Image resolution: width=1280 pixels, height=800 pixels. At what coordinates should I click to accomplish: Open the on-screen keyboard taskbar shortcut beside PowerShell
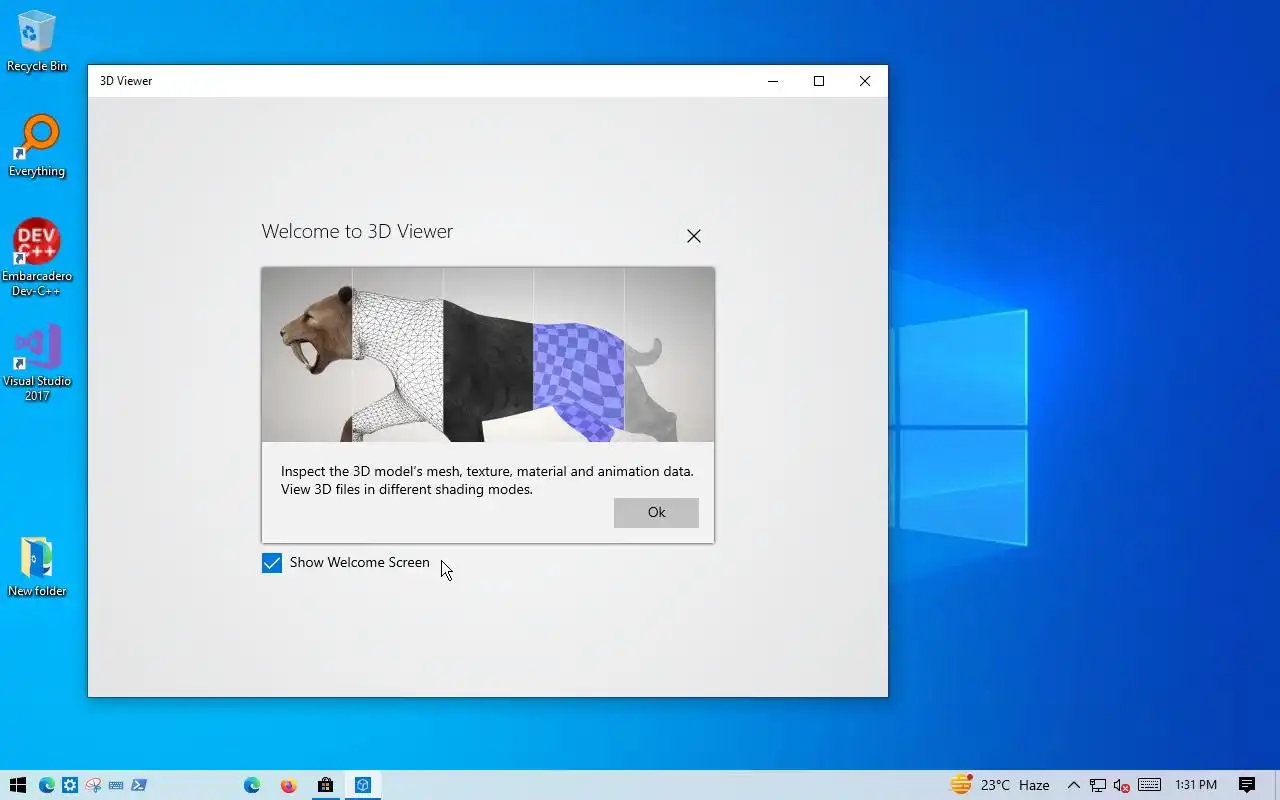[x=116, y=785]
